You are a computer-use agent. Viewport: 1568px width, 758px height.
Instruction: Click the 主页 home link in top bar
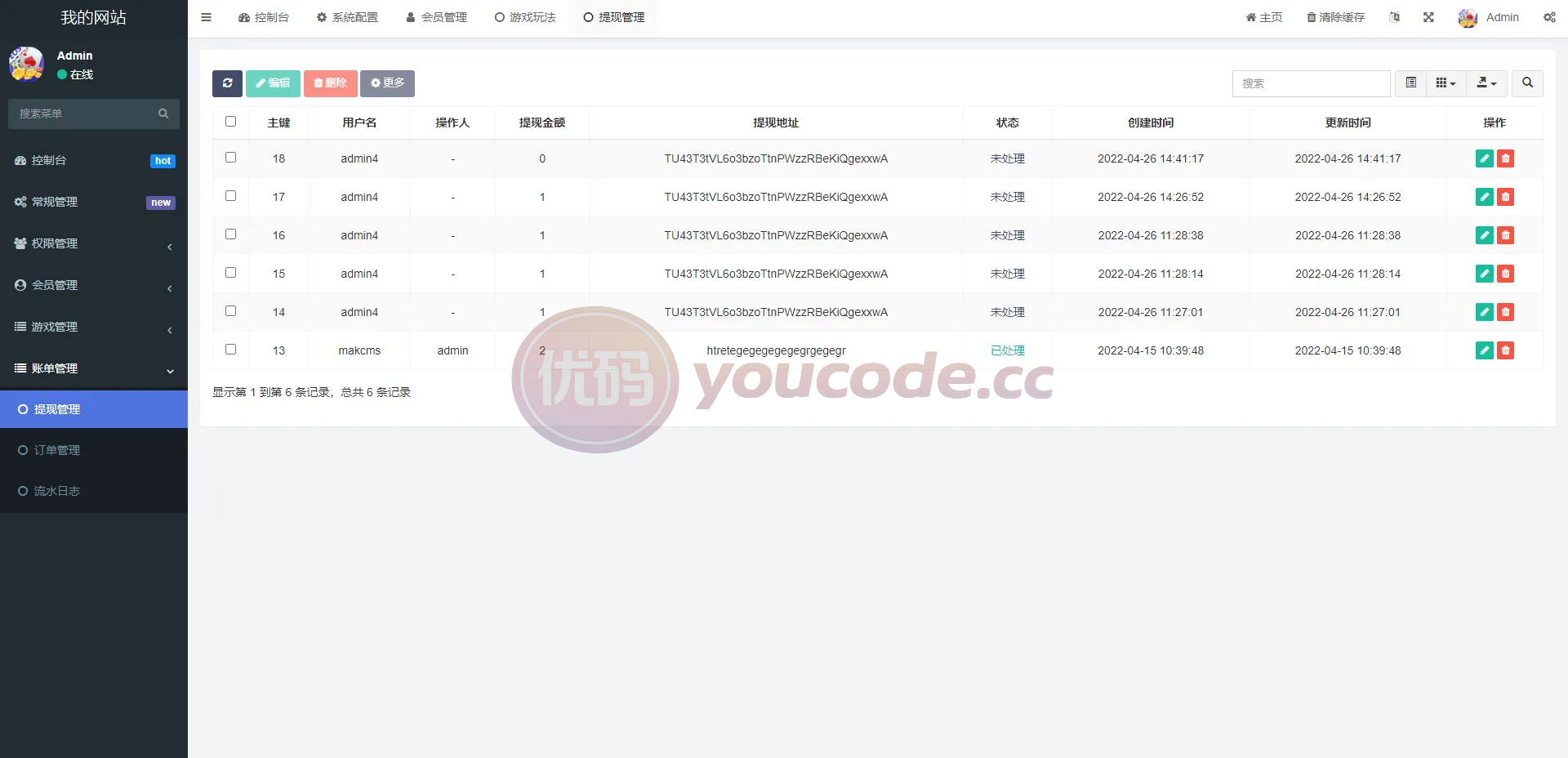(1263, 17)
